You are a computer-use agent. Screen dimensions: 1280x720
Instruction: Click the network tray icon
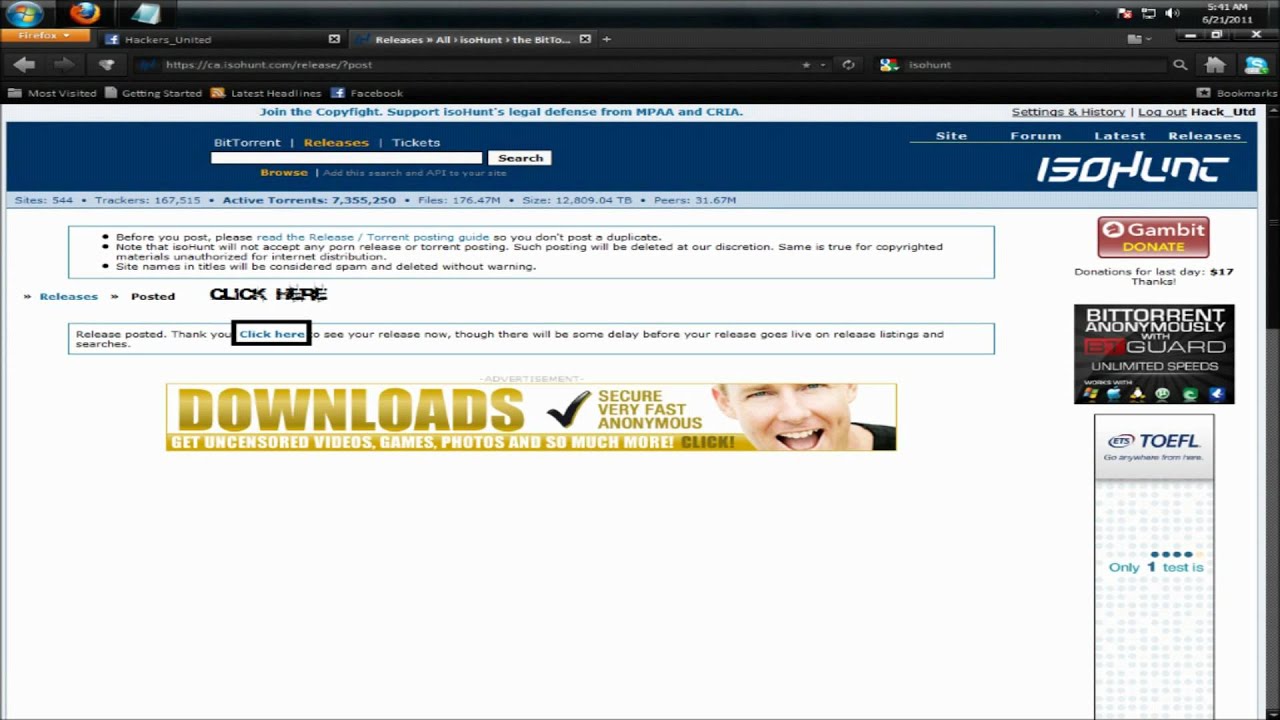click(1149, 14)
